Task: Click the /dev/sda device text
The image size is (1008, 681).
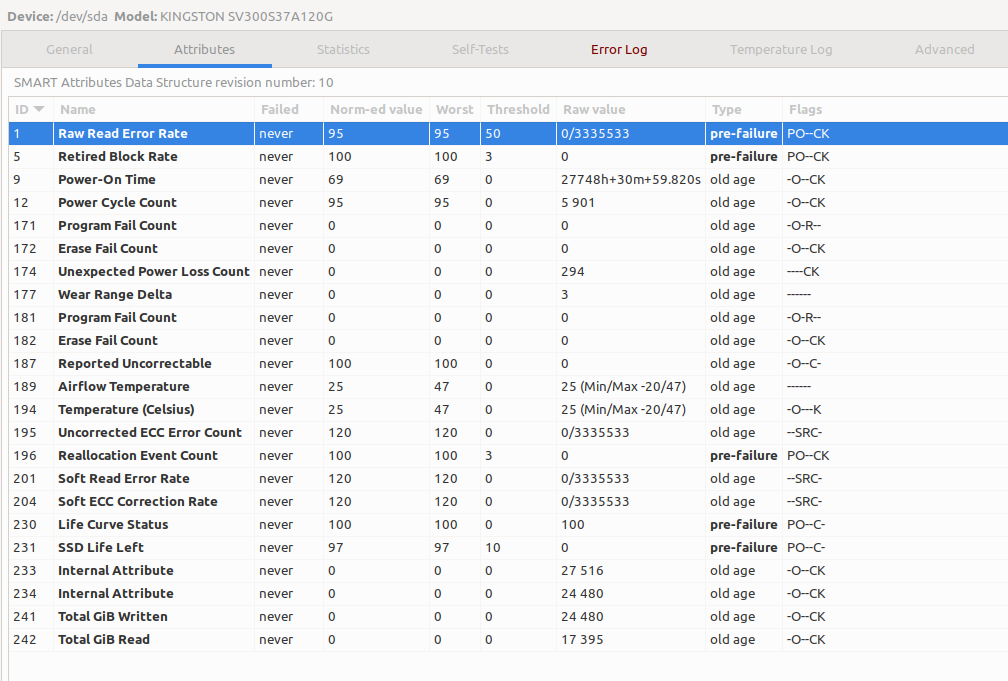Action: 82,17
